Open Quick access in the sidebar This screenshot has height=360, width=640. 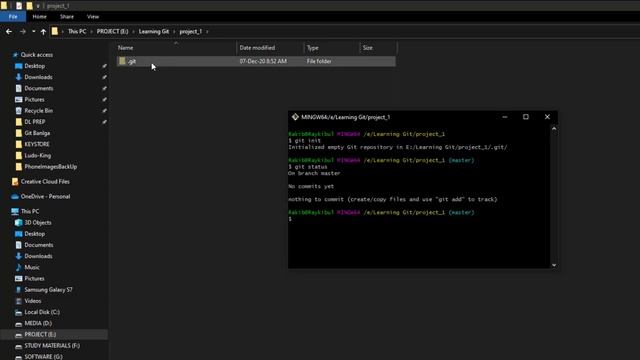(x=37, y=55)
